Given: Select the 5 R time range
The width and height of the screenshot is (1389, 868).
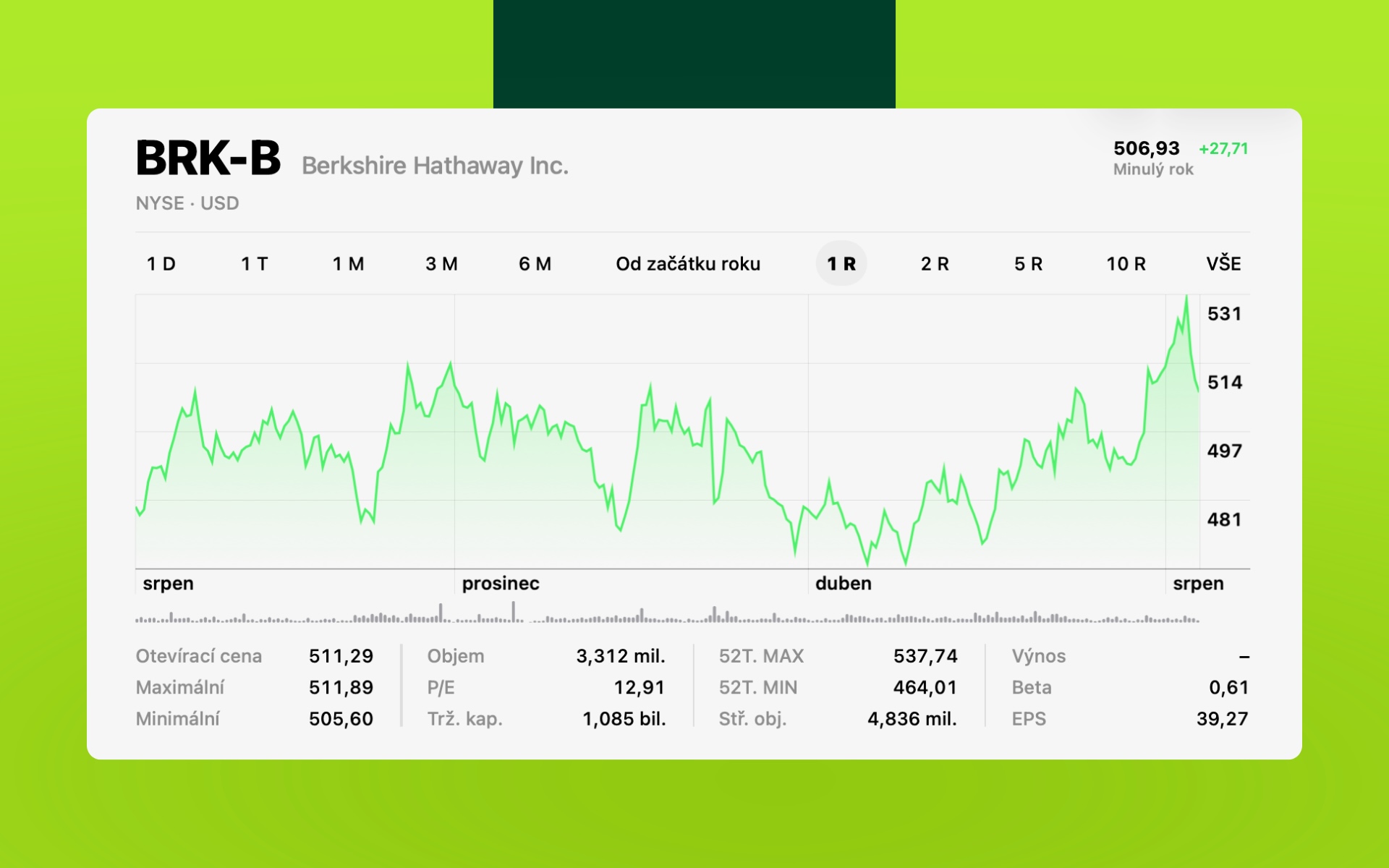Looking at the screenshot, I should tap(1028, 264).
